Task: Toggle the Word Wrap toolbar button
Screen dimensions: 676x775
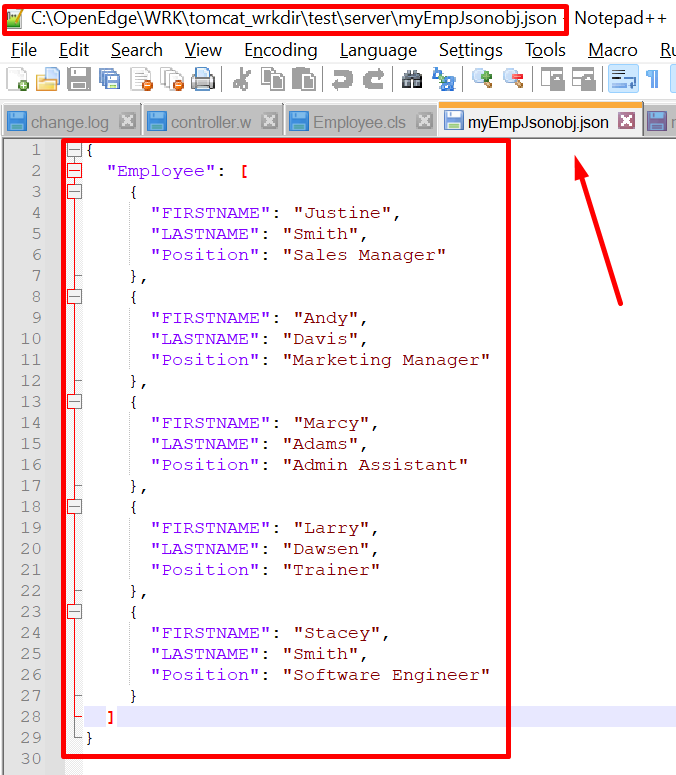Action: (x=623, y=79)
